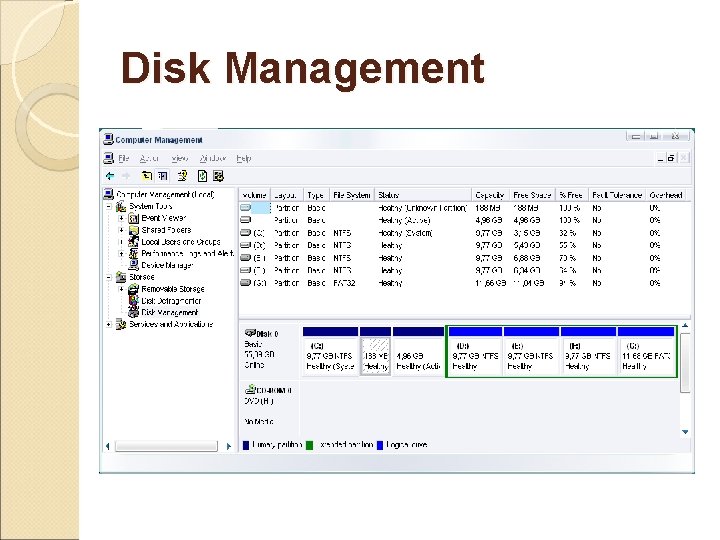Click Extended partition legend color swatch
The image size is (720, 540).
coord(309,445)
